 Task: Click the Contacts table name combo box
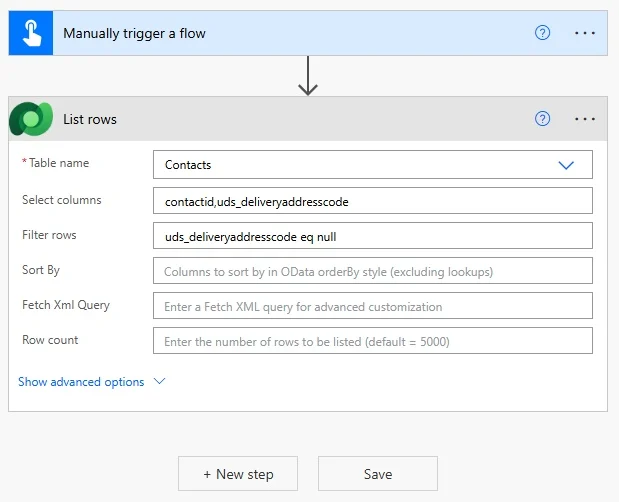point(350,165)
